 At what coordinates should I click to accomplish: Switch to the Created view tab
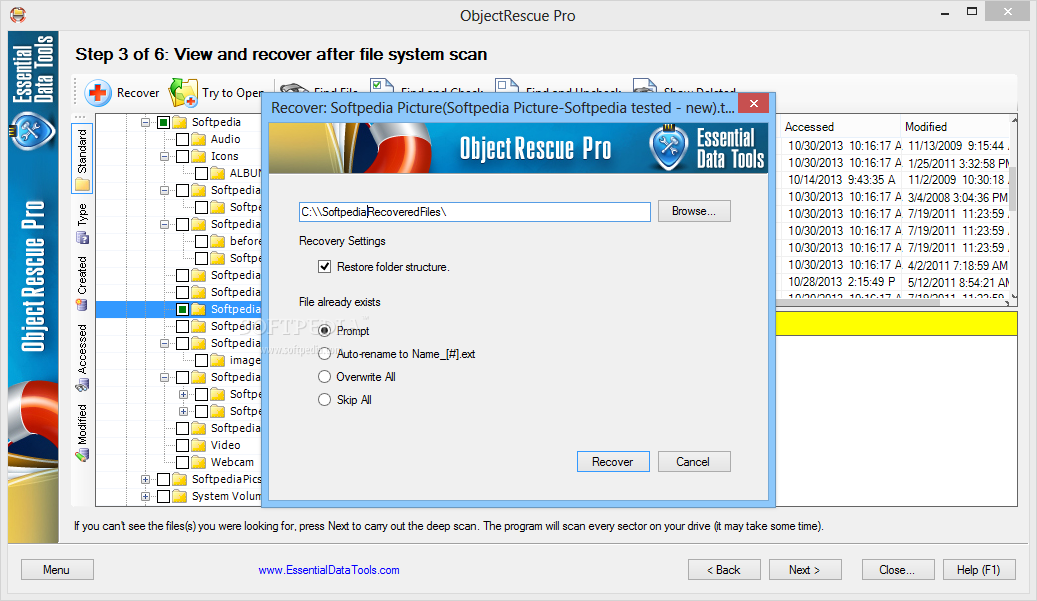[82, 283]
